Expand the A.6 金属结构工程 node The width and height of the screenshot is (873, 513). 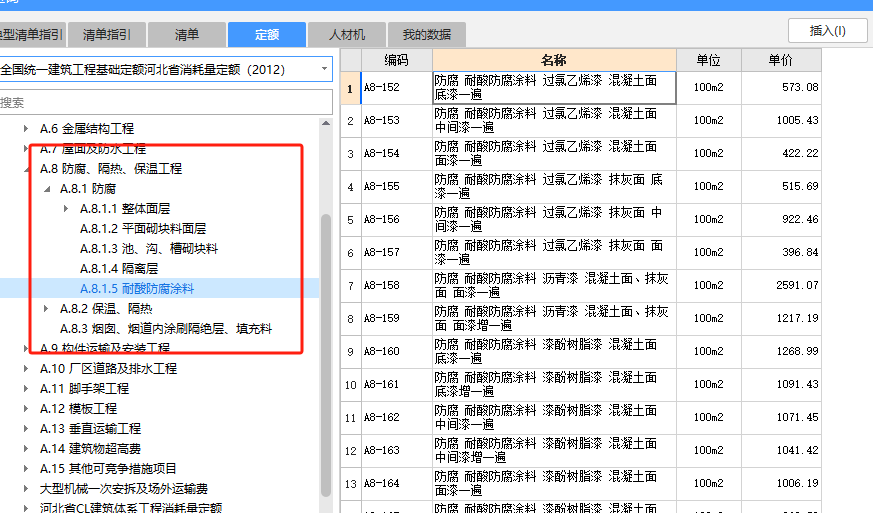(x=26, y=129)
